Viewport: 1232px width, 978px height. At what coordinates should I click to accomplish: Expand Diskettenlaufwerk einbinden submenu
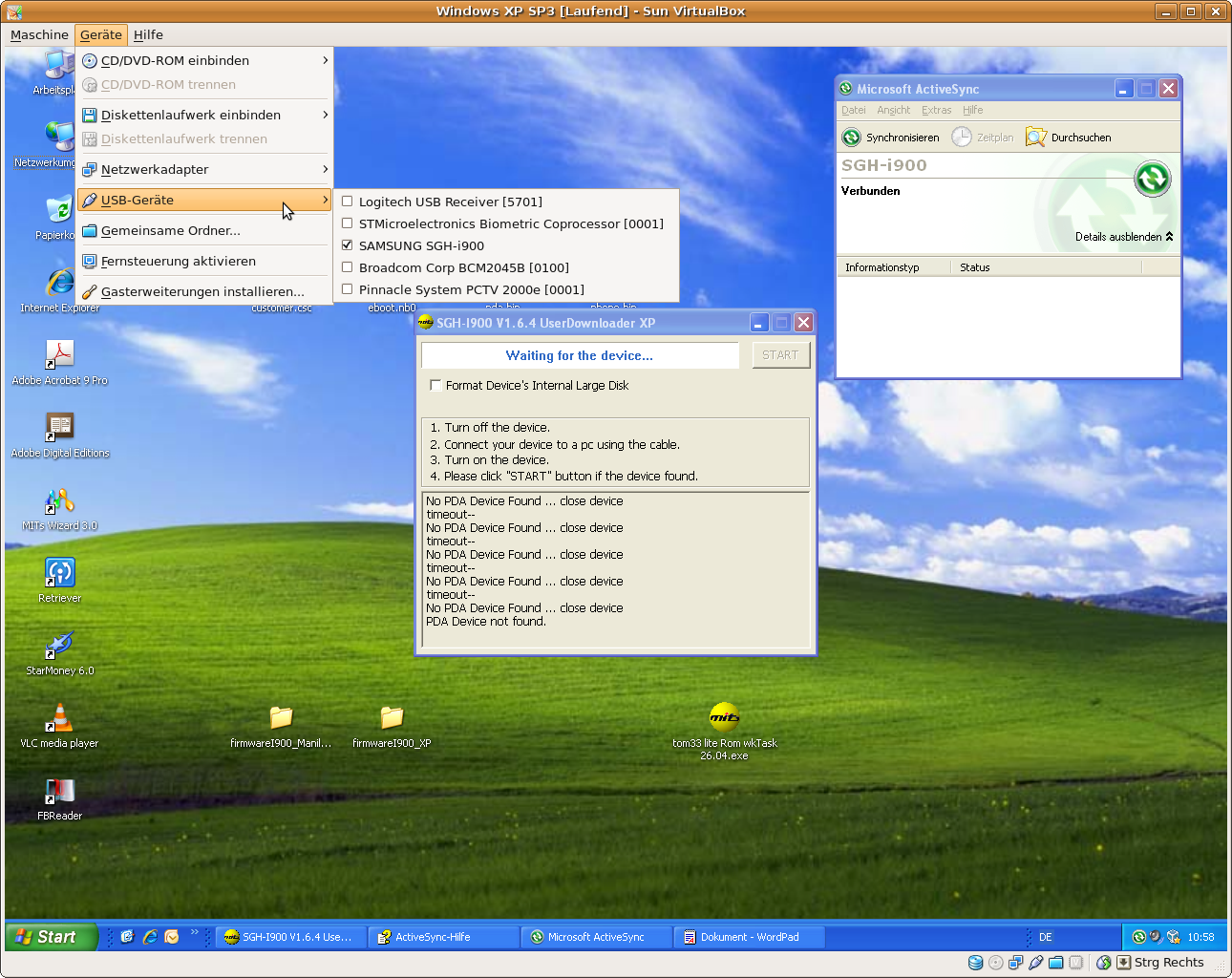click(x=204, y=115)
